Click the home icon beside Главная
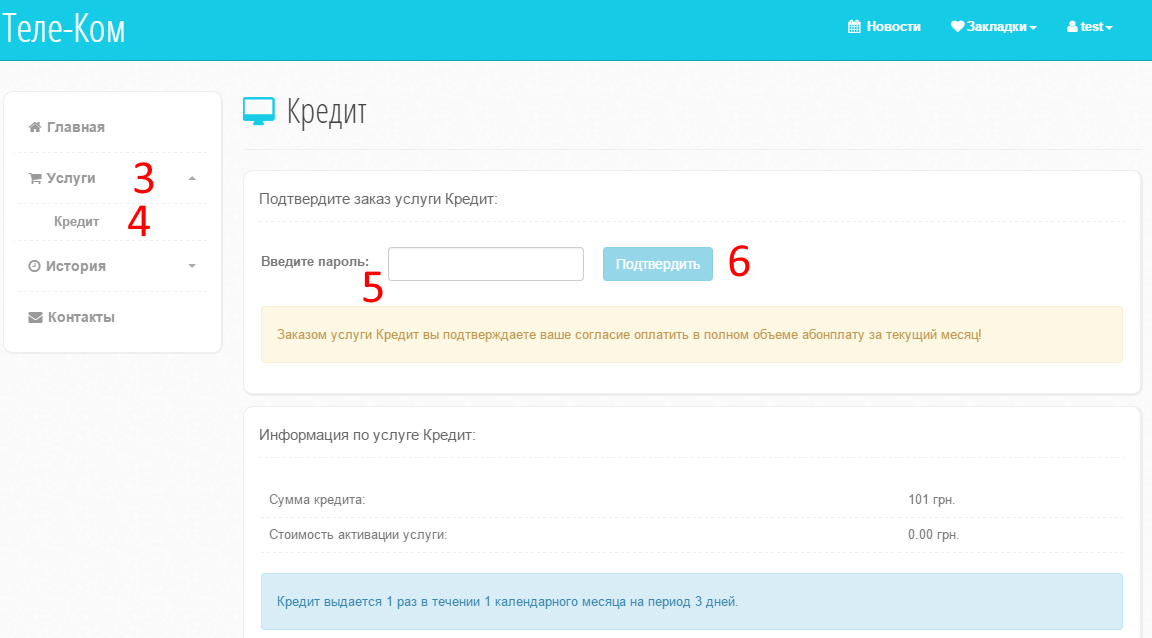1152x638 pixels. click(35, 127)
